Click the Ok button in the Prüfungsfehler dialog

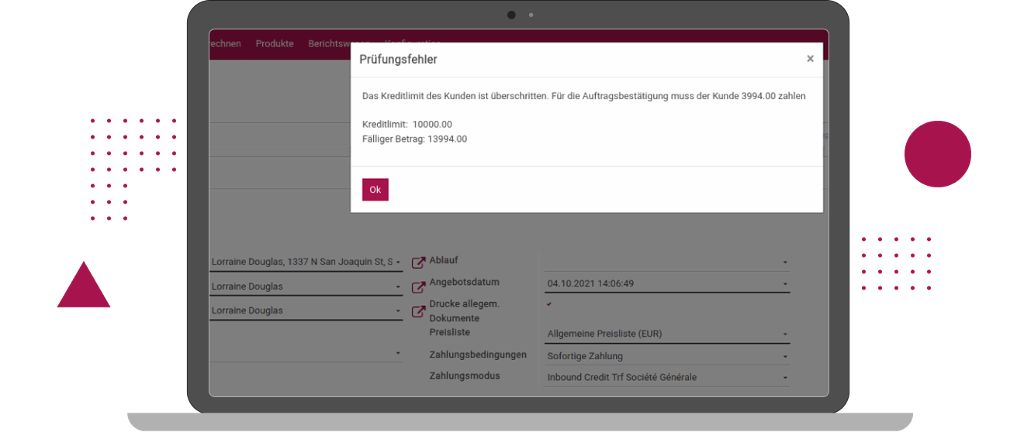(x=375, y=190)
